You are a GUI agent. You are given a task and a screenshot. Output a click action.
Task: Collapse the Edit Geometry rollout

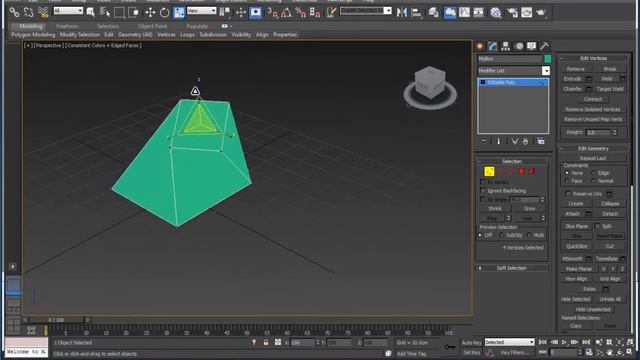[x=593, y=148]
